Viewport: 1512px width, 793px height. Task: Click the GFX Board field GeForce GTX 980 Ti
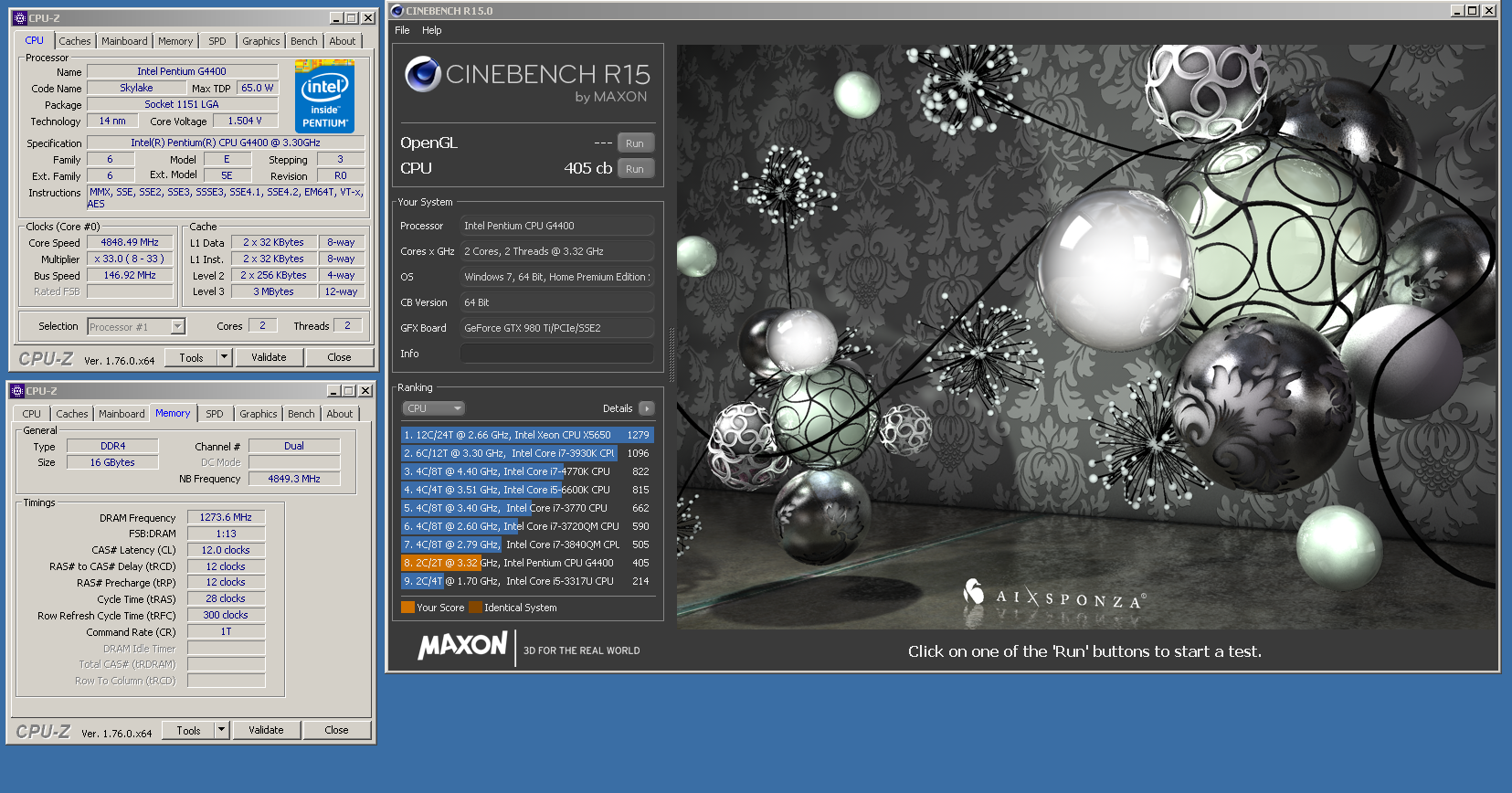pyautogui.click(x=557, y=328)
